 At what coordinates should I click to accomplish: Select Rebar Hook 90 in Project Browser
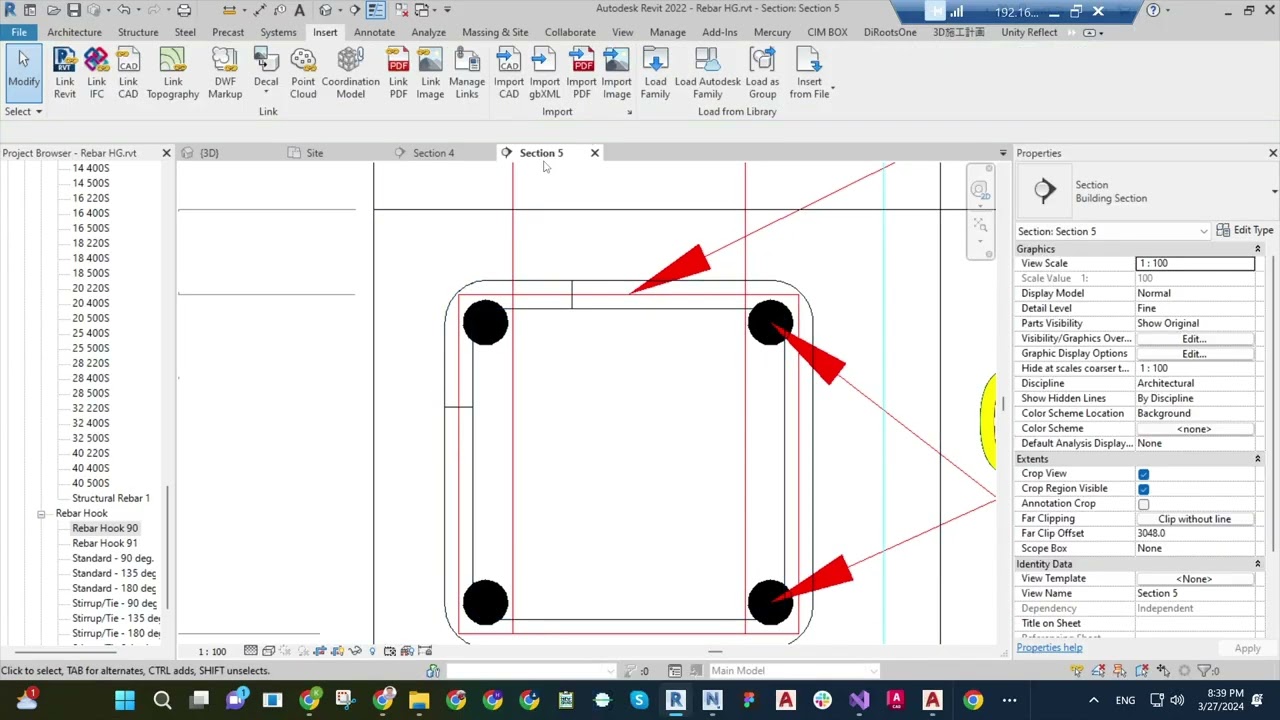(105, 528)
